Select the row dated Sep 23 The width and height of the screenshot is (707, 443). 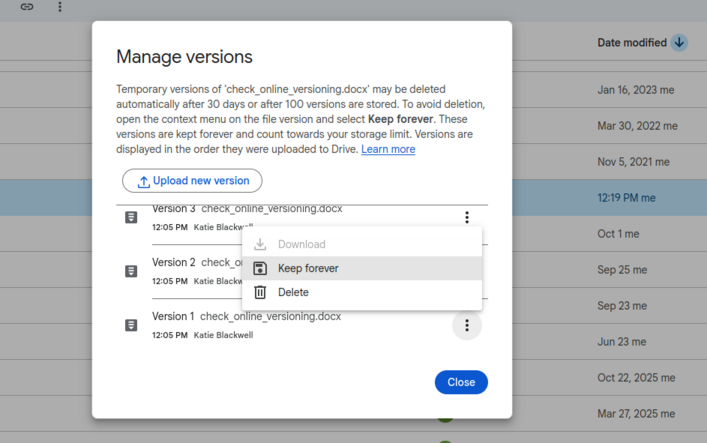coord(622,306)
